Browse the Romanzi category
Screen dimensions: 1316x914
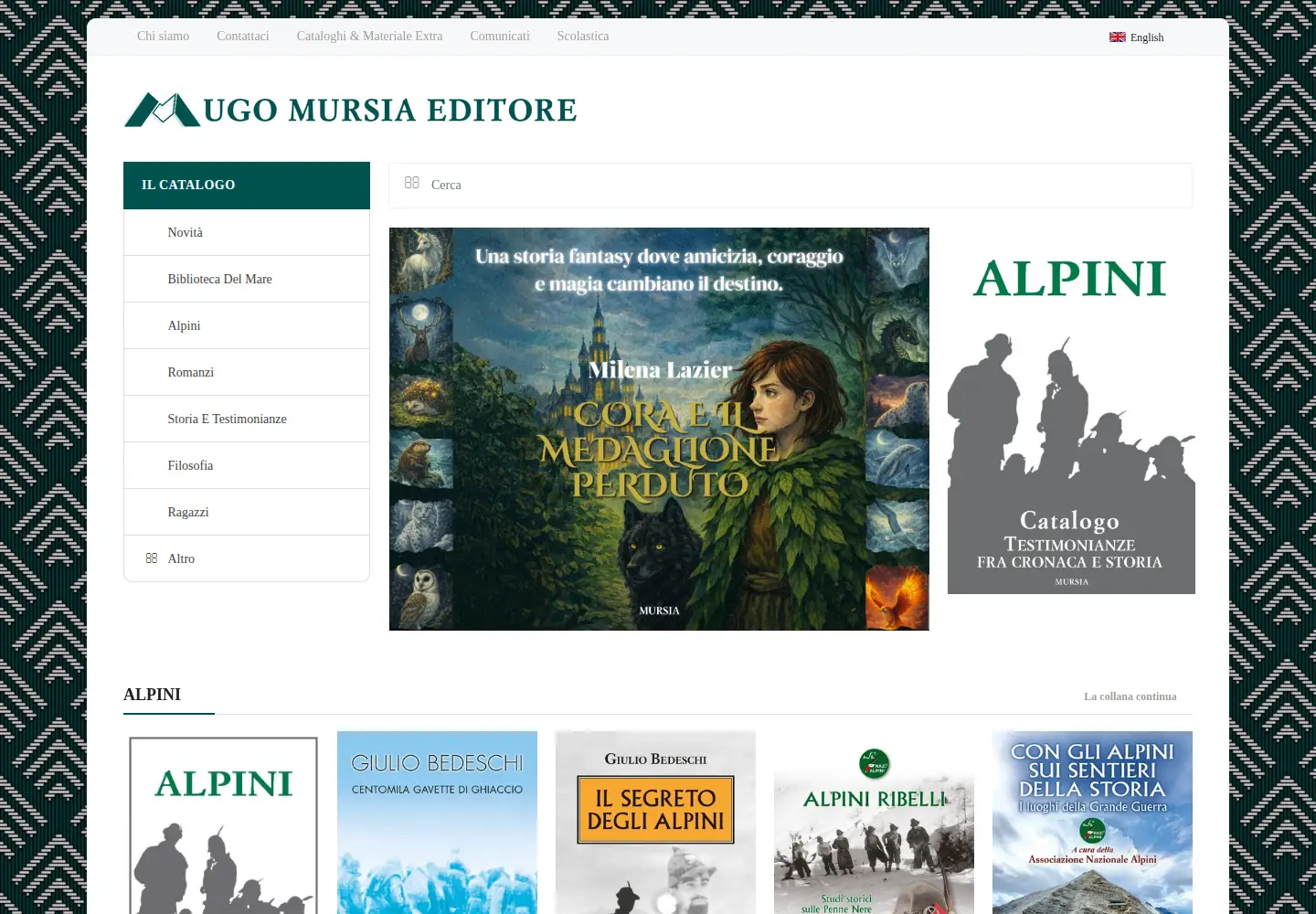point(247,373)
